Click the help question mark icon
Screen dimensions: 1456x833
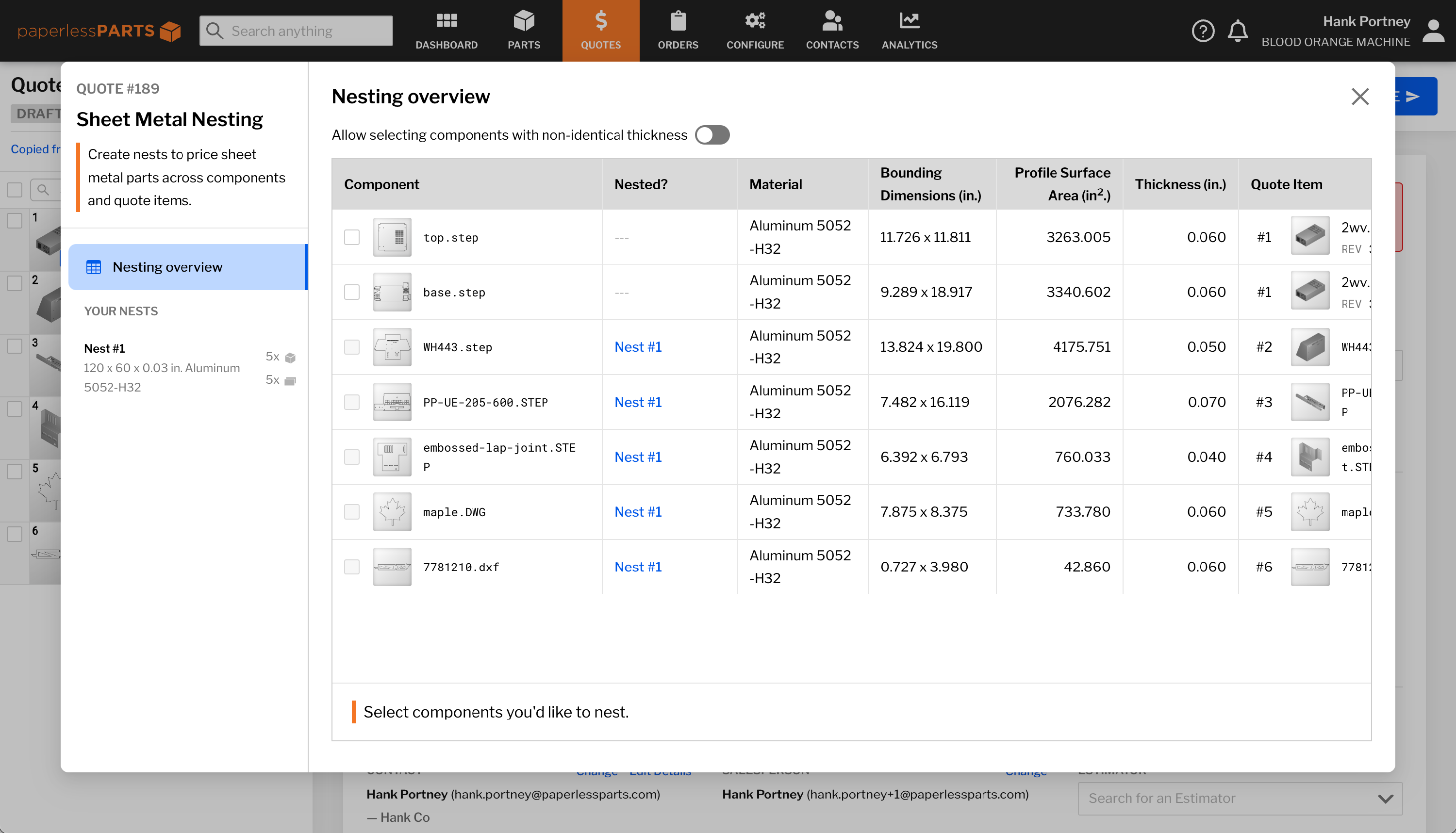(1203, 31)
